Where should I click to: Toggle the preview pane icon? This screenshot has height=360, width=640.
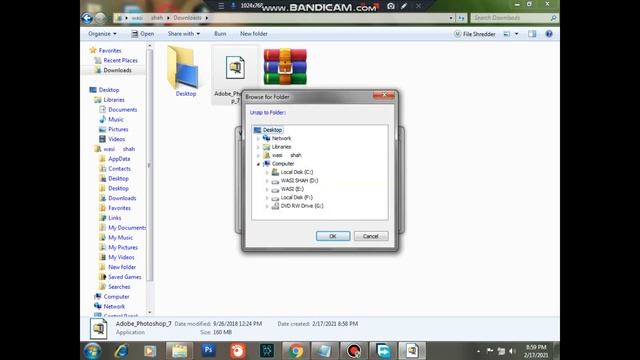pos(532,34)
